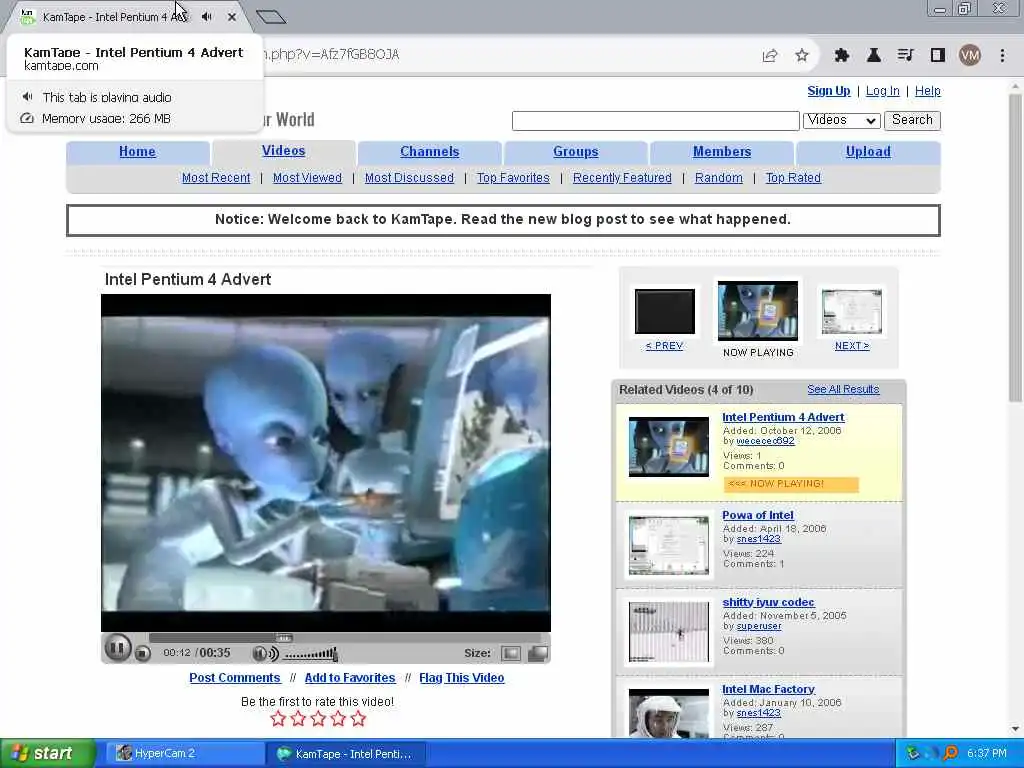Open the Intel Mac Factory video link
The image size is (1024, 768).
[768, 689]
